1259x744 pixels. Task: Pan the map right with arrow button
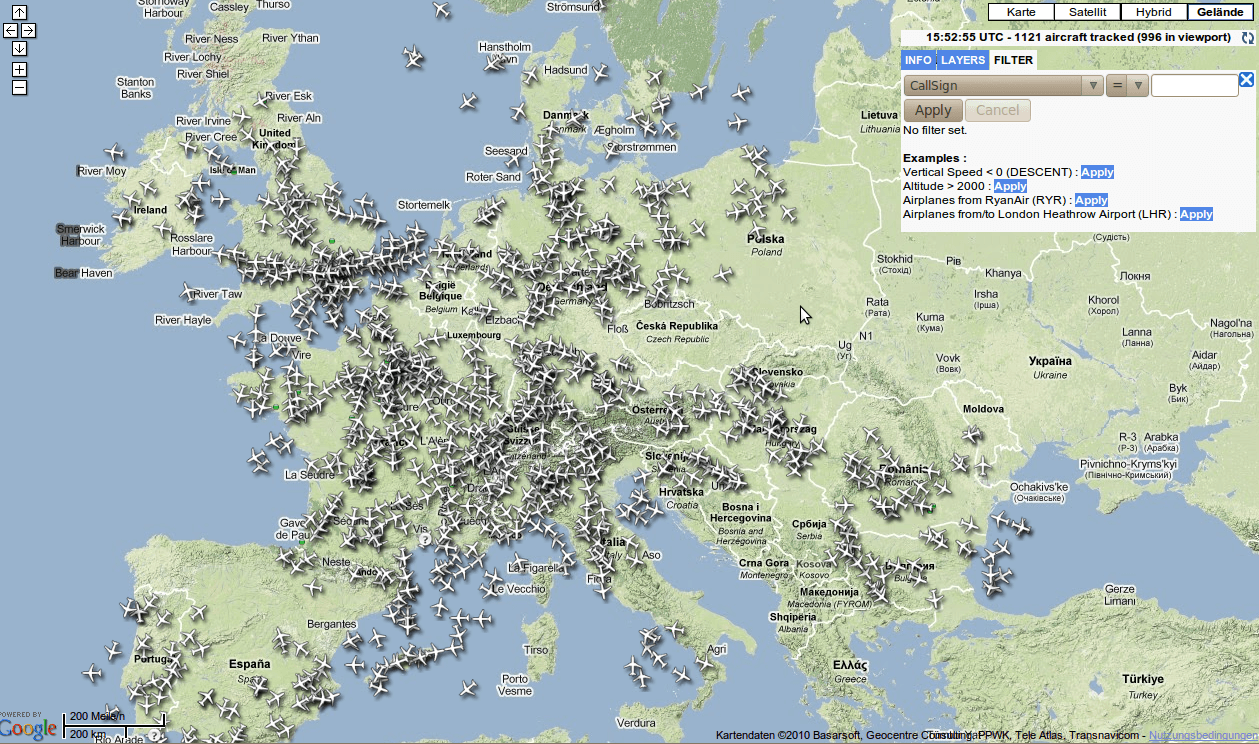pyautogui.click(x=29, y=31)
